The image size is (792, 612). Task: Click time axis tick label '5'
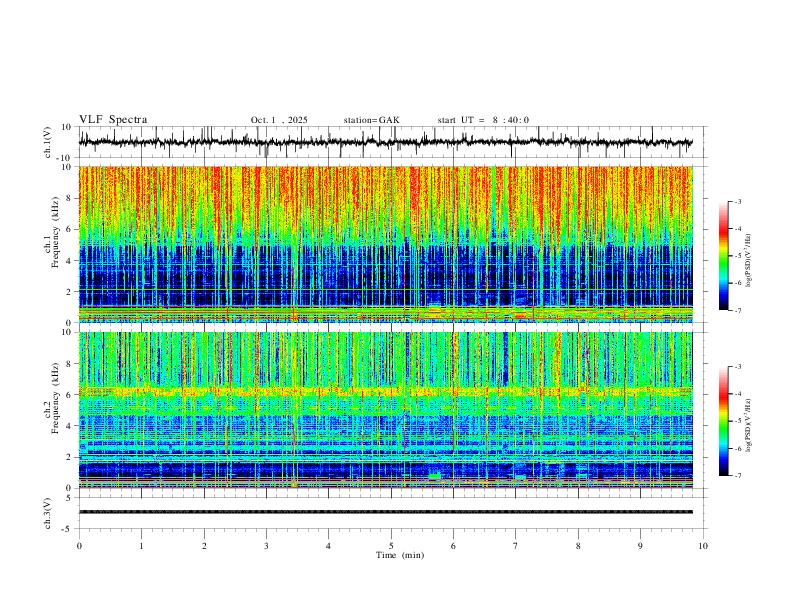[391, 546]
